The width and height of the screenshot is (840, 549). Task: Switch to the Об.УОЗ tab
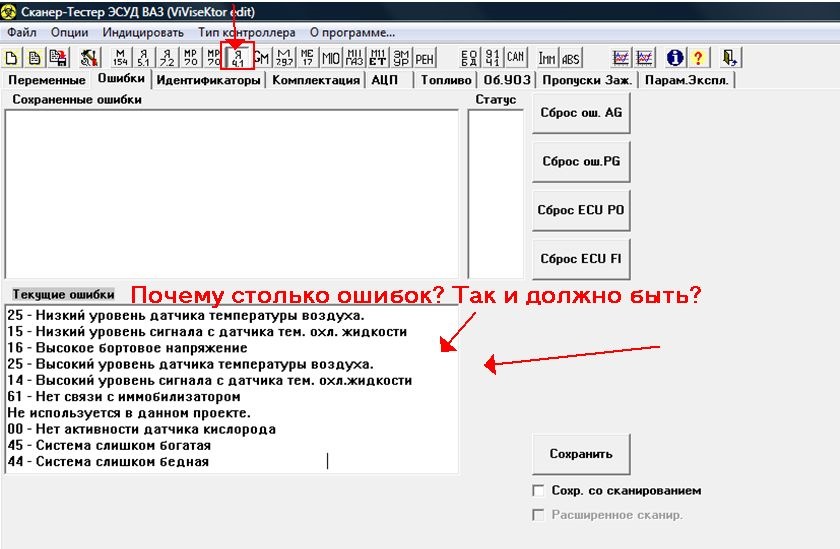point(507,80)
